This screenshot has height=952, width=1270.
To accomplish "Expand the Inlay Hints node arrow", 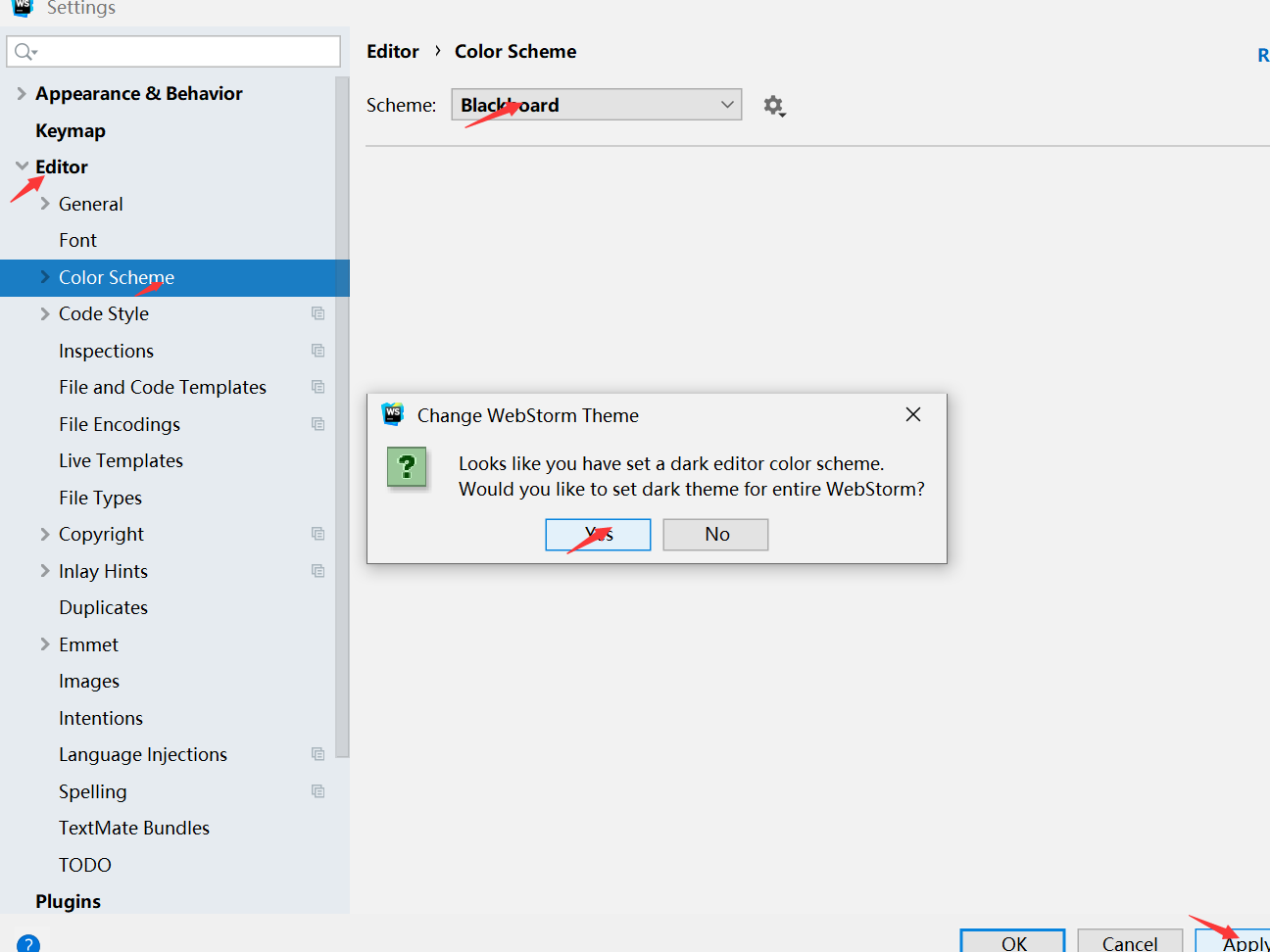I will click(45, 571).
